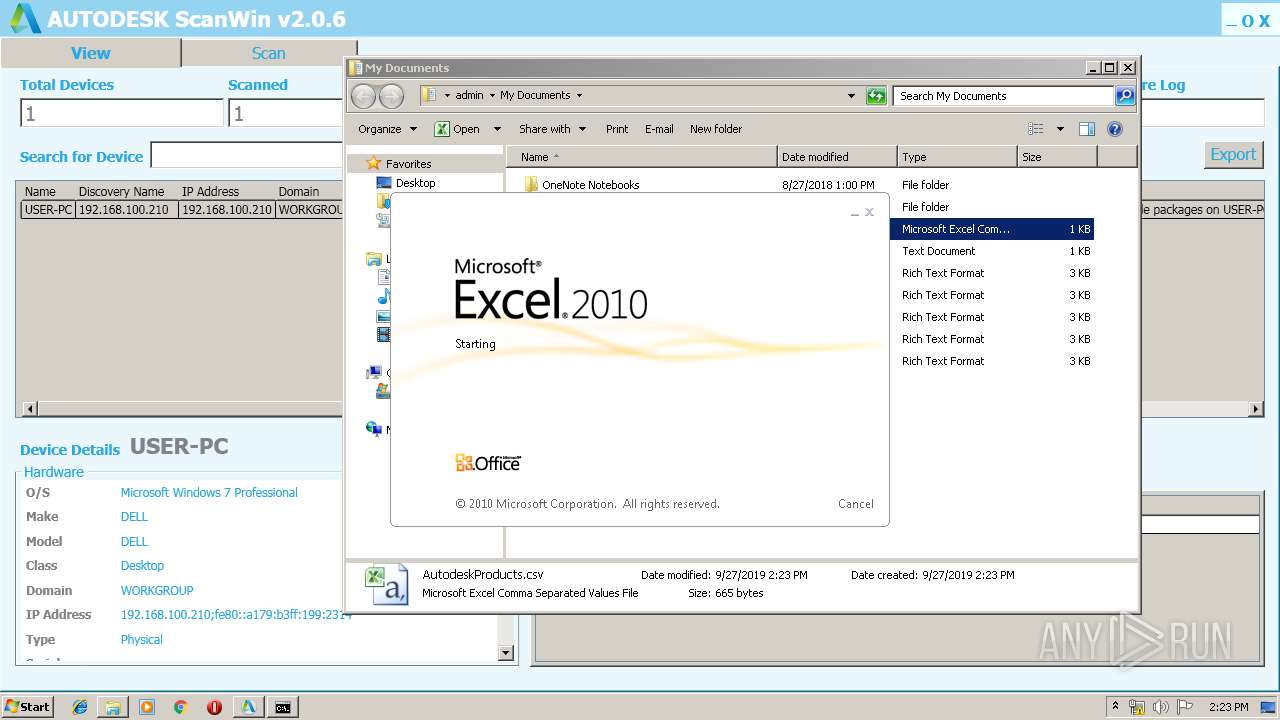Image resolution: width=1280 pixels, height=720 pixels.
Task: Click the Action Center flag icon
Action: (x=1185, y=707)
